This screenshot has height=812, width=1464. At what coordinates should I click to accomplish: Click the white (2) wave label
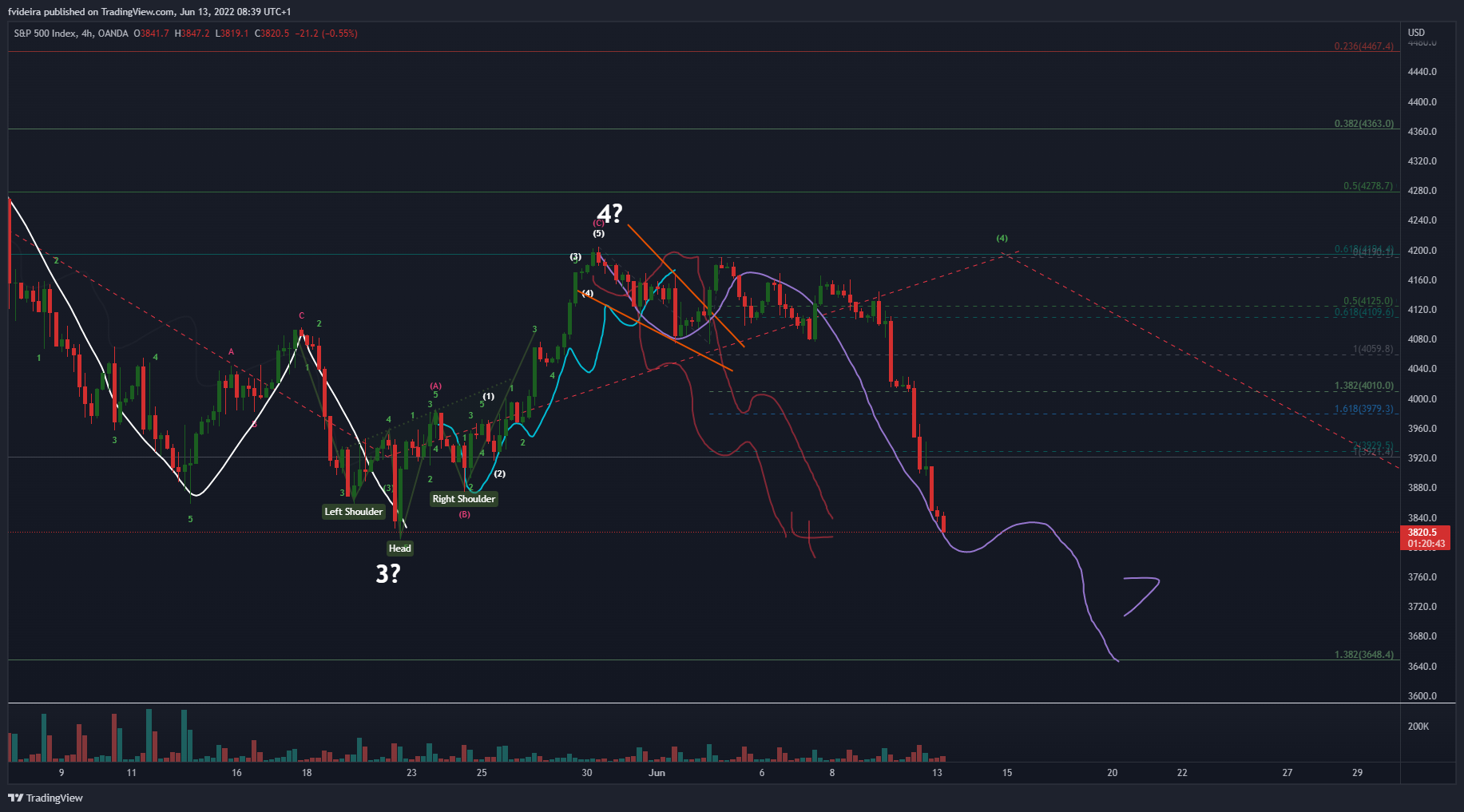(499, 473)
